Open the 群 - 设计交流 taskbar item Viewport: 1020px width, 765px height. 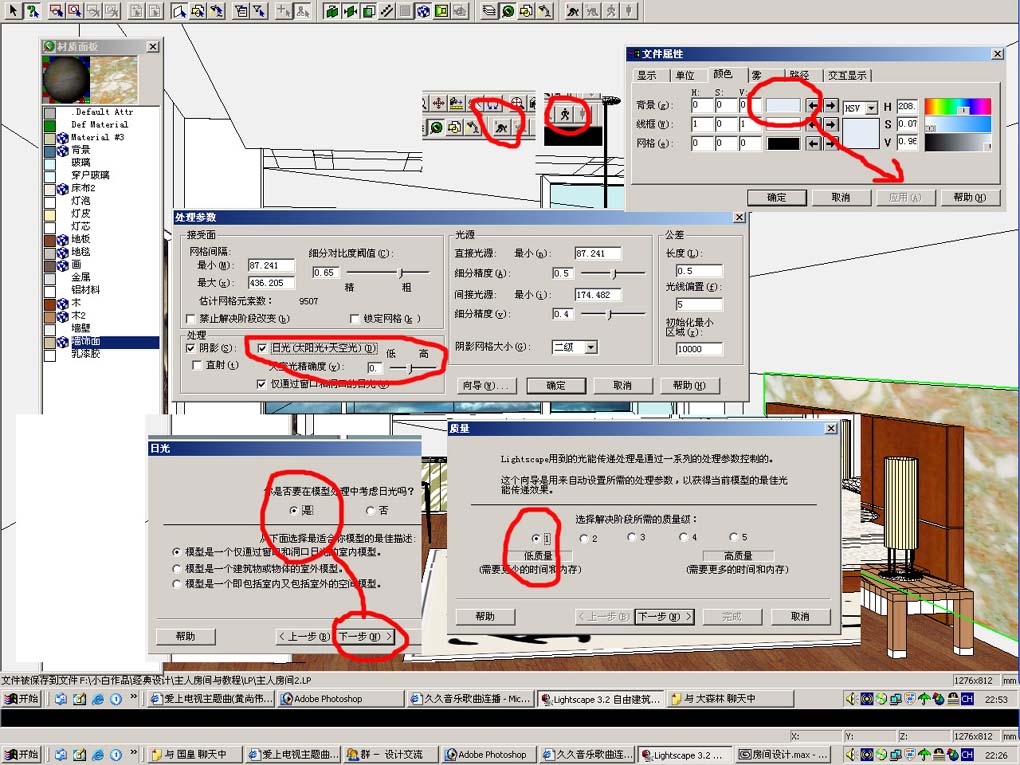[390, 755]
